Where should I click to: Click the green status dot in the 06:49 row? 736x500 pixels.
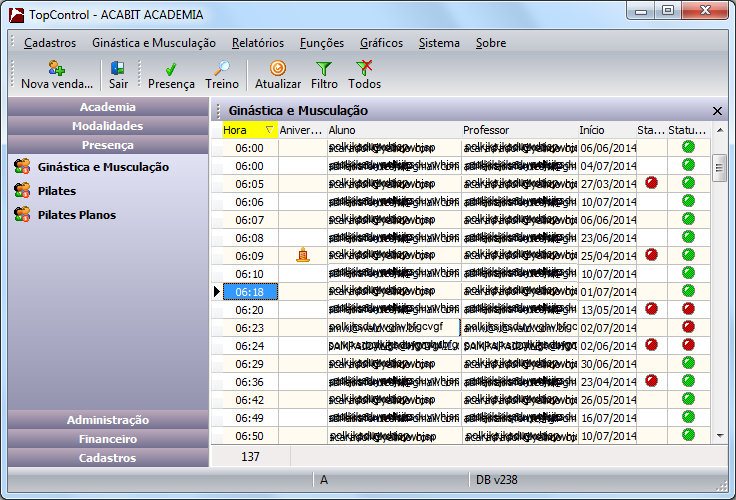(688, 416)
